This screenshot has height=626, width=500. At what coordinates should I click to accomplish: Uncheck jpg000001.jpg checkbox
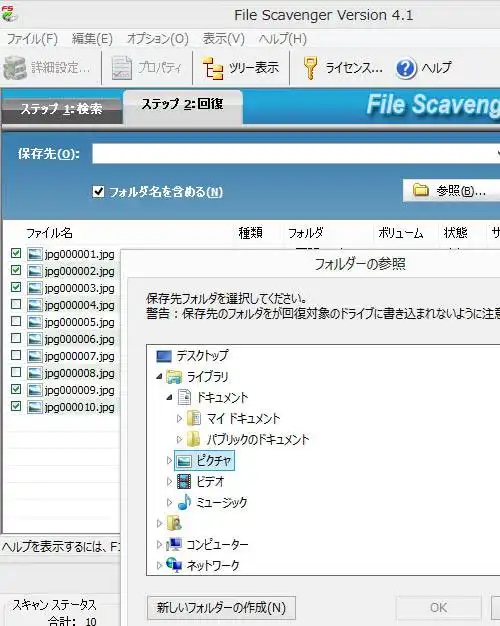point(16,253)
